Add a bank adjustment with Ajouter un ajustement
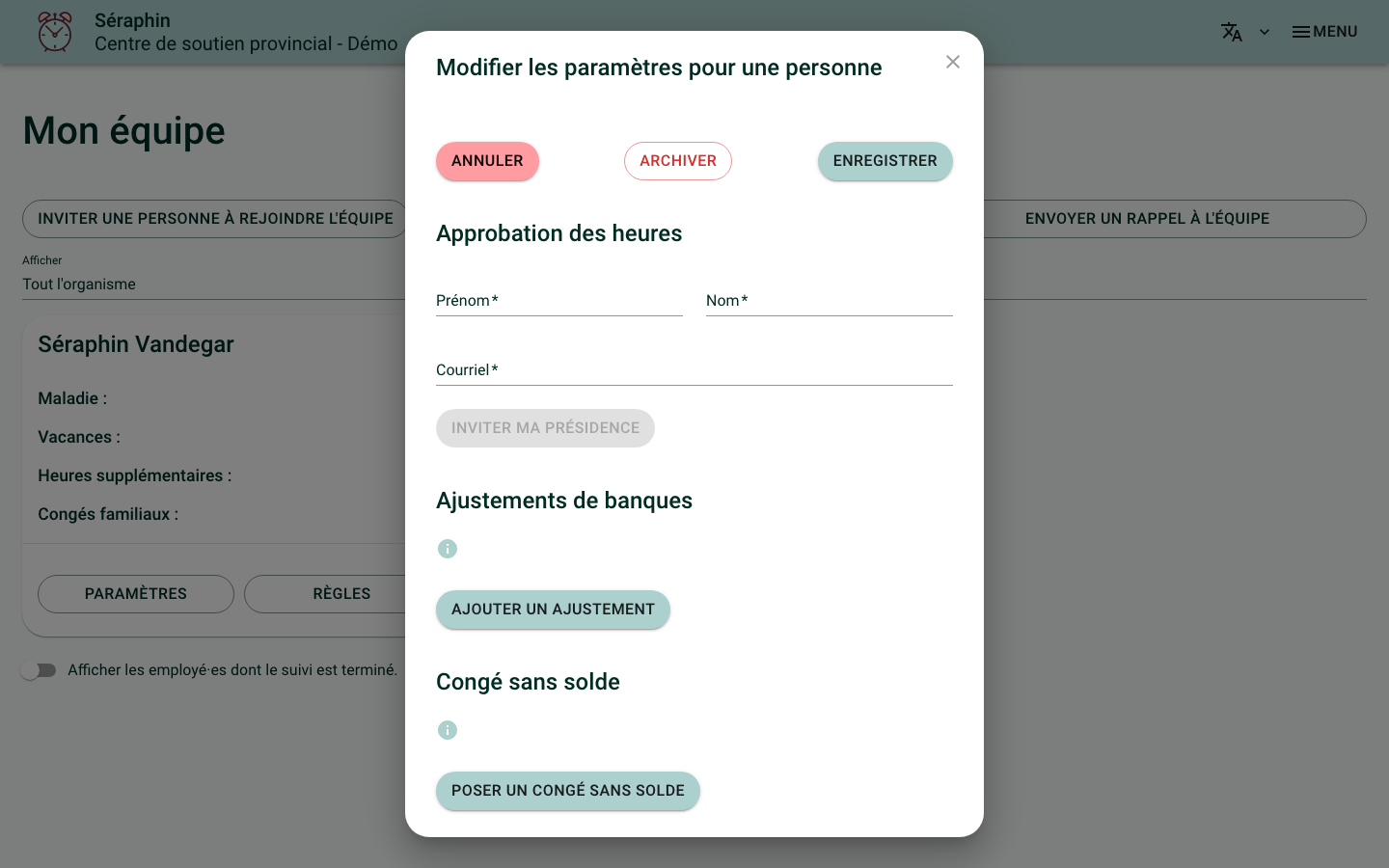The height and width of the screenshot is (868, 1389). click(x=553, y=610)
